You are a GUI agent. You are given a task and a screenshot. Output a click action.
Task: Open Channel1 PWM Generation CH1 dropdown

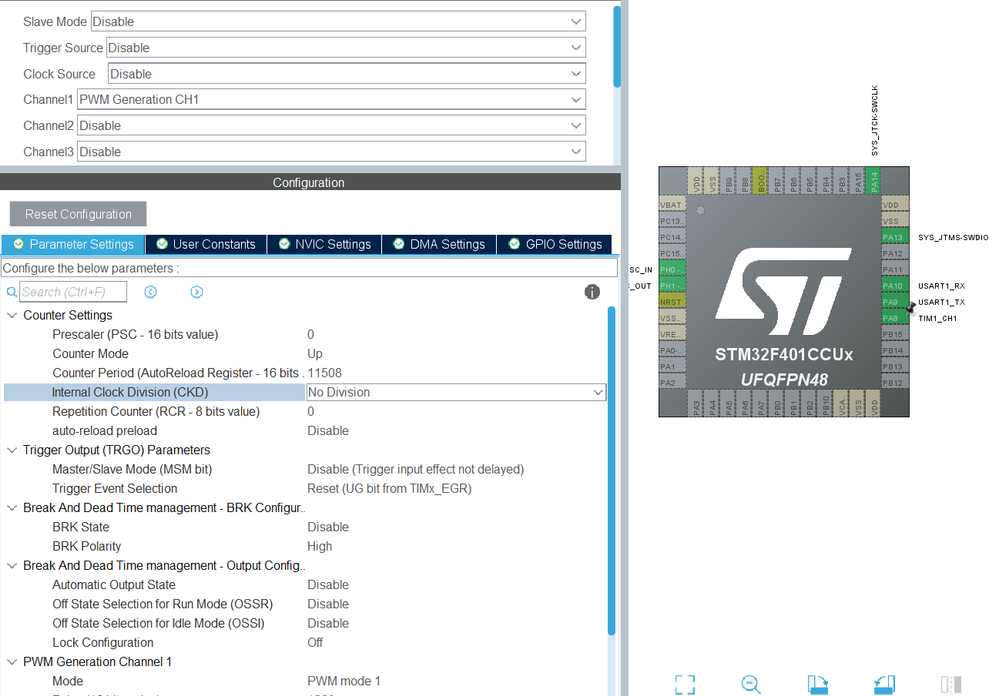(331, 99)
